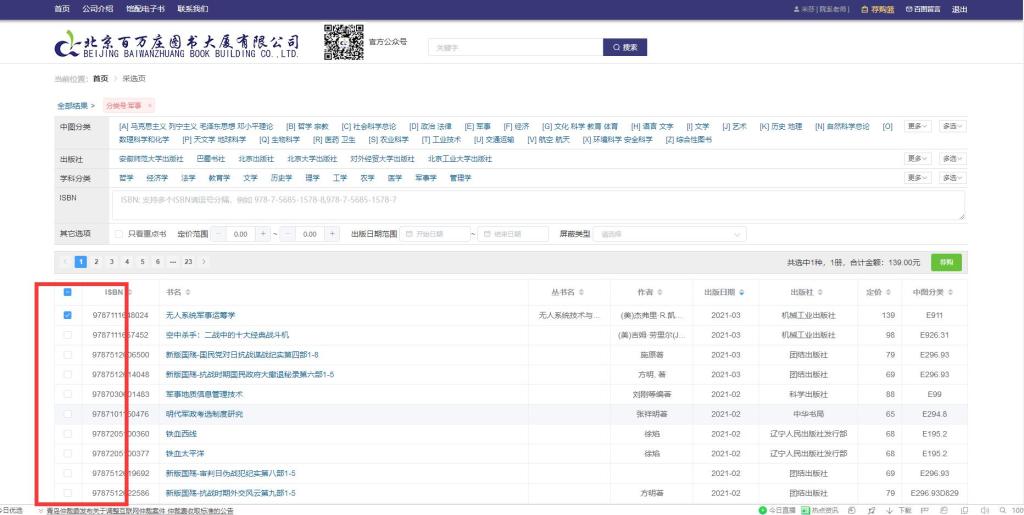Open the book link 铁血西线

coord(182,433)
